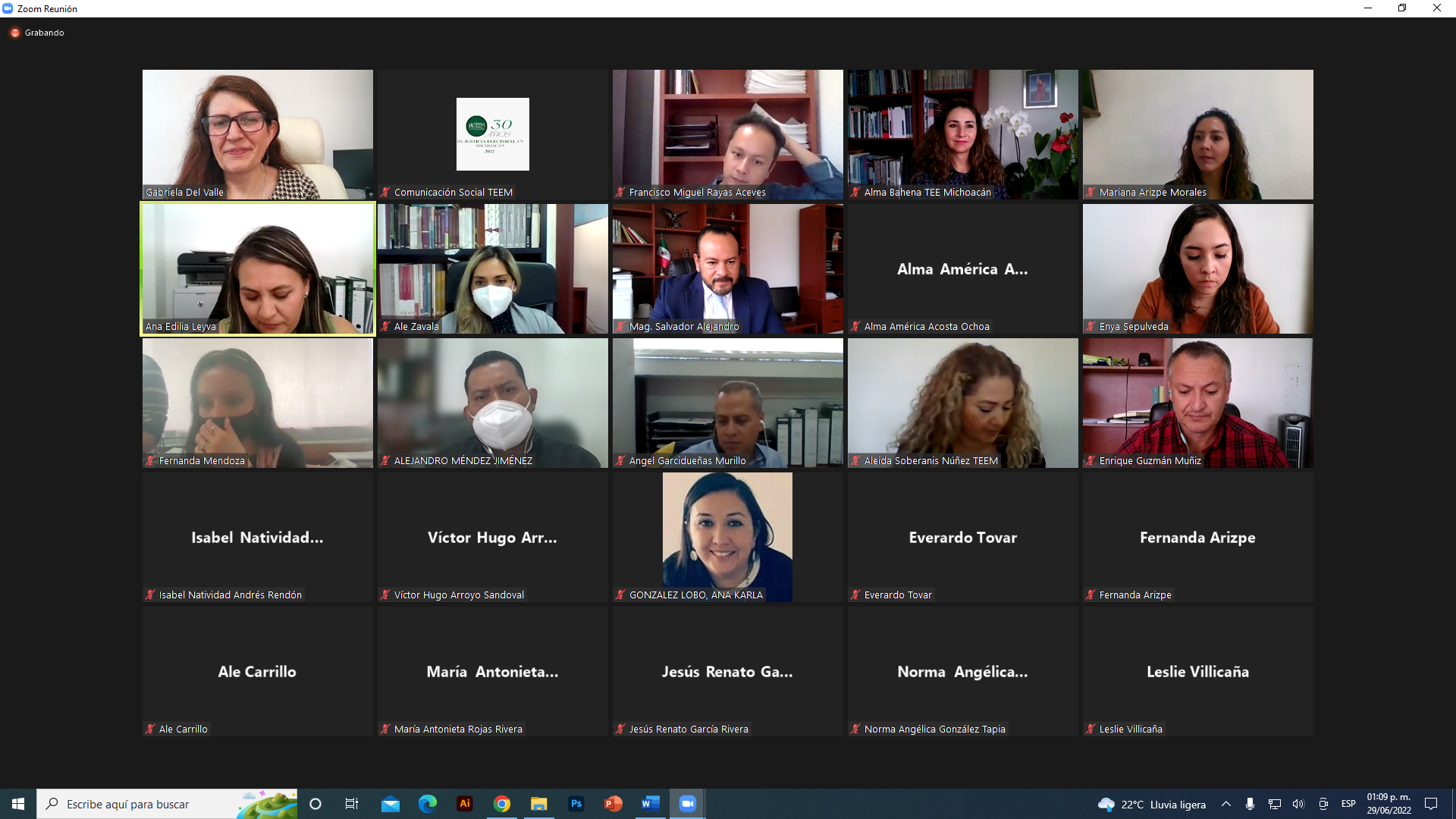Open the Mail app in the taskbar
The height and width of the screenshot is (819, 1456).
tap(391, 804)
